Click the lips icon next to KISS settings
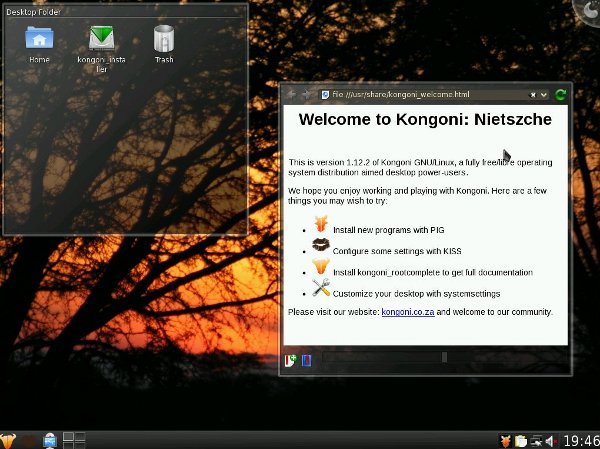This screenshot has width=600, height=449. (321, 245)
